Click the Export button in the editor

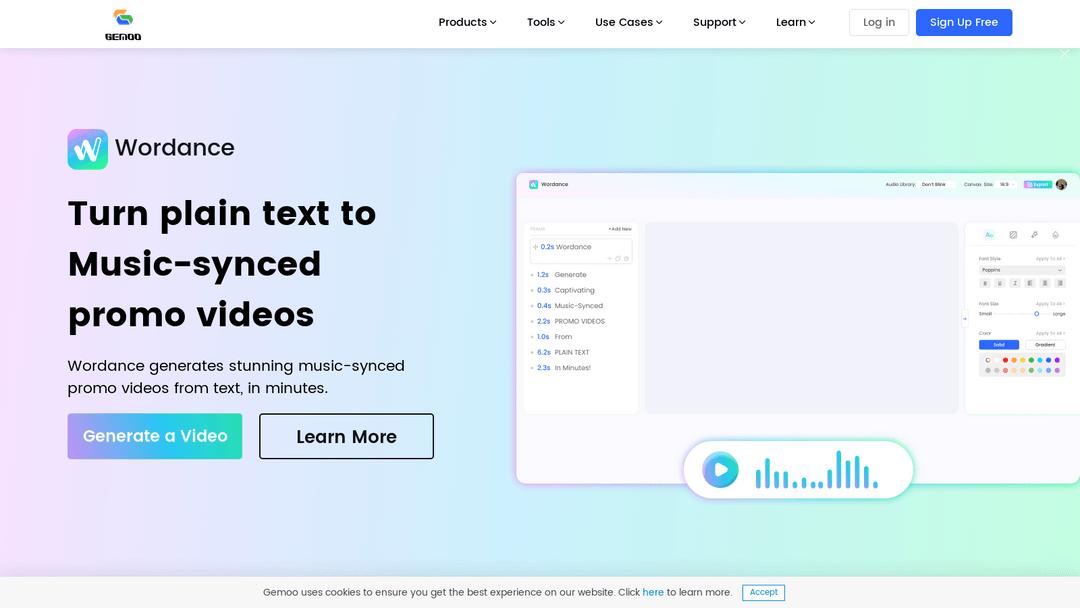click(1038, 185)
